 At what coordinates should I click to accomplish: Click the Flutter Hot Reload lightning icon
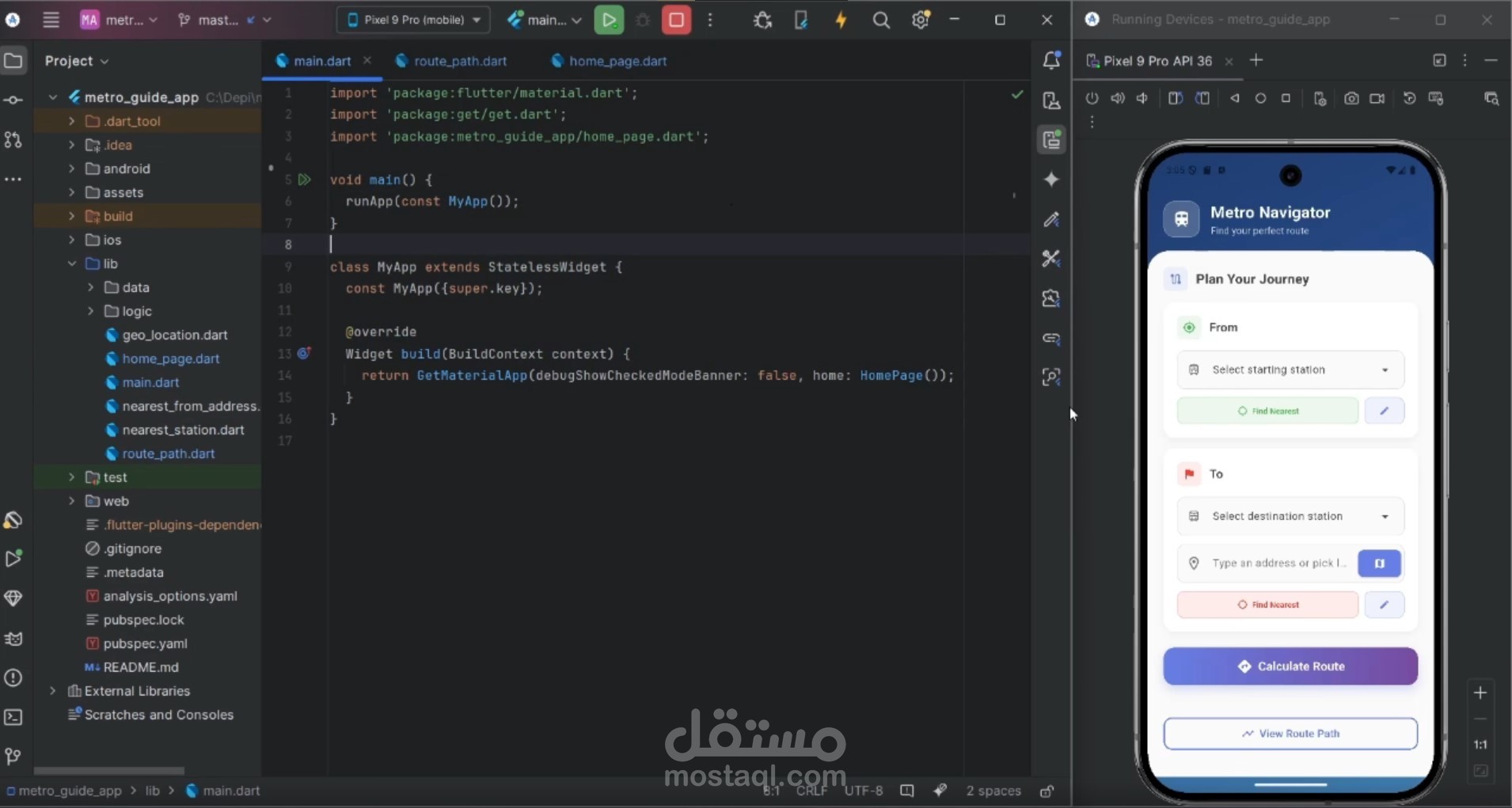coord(841,21)
